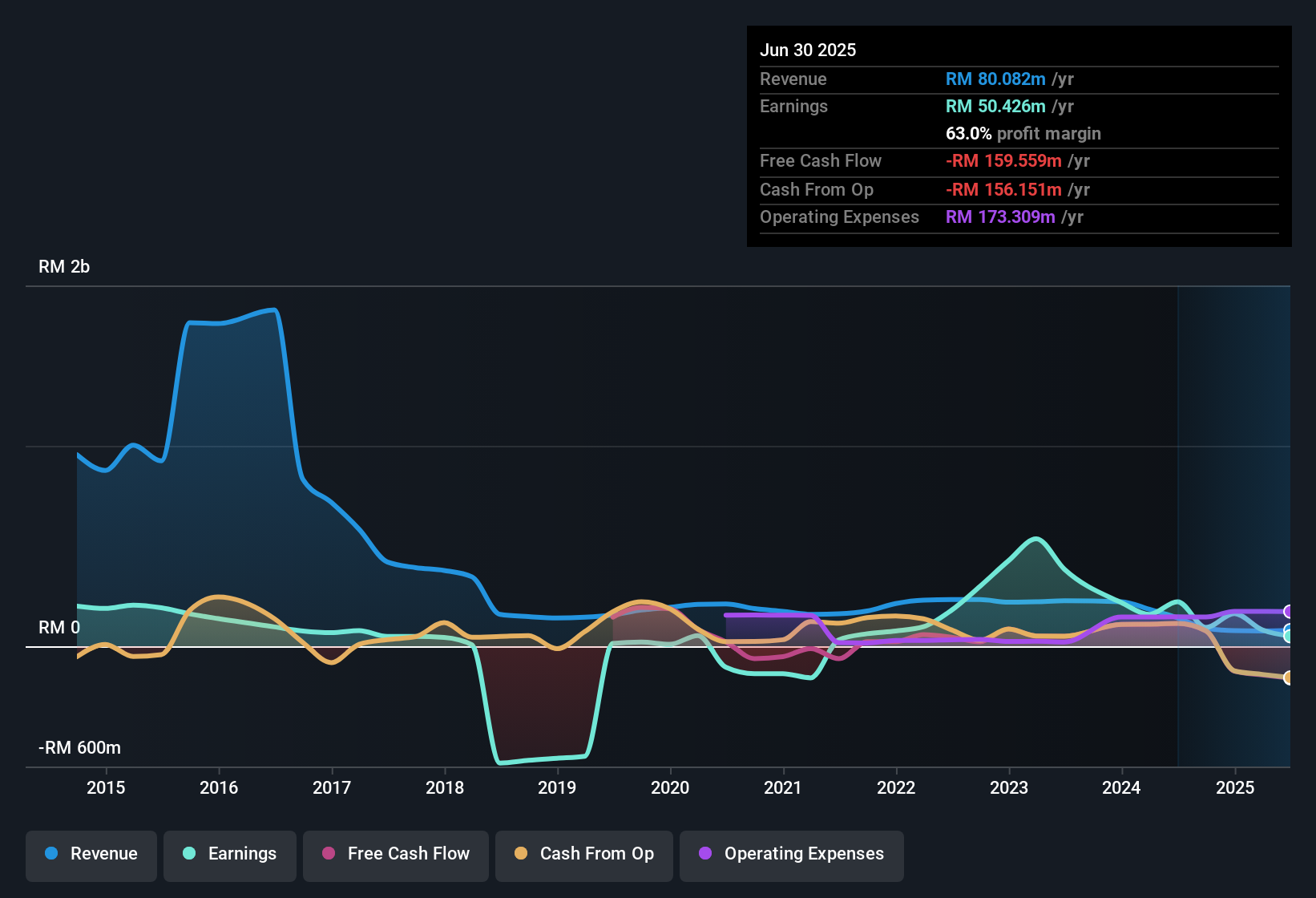The width and height of the screenshot is (1316, 898).
Task: Click the RM 50.426m earnings value
Action: point(995,106)
